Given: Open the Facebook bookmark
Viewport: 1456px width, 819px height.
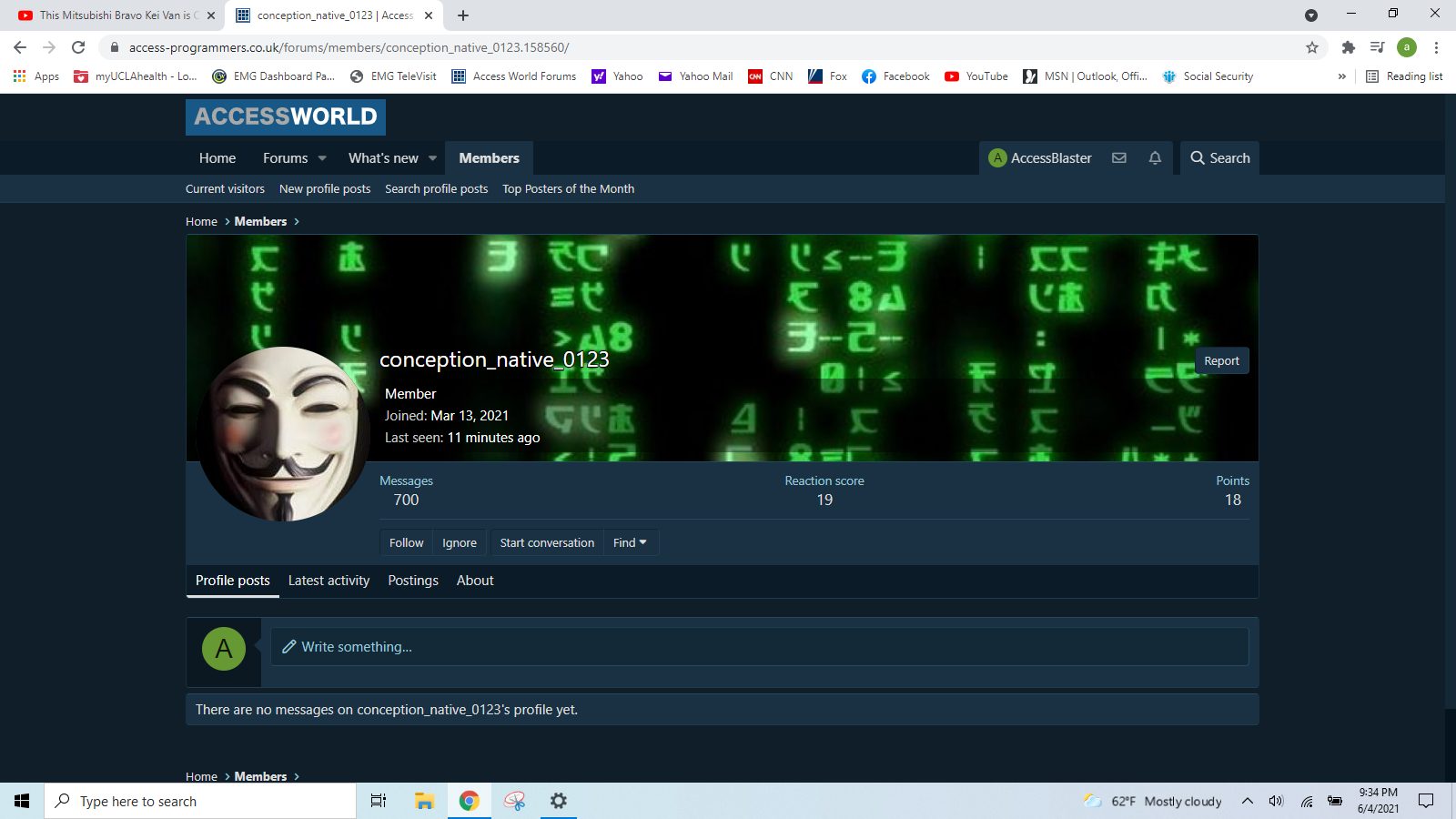Looking at the screenshot, I should [x=895, y=76].
